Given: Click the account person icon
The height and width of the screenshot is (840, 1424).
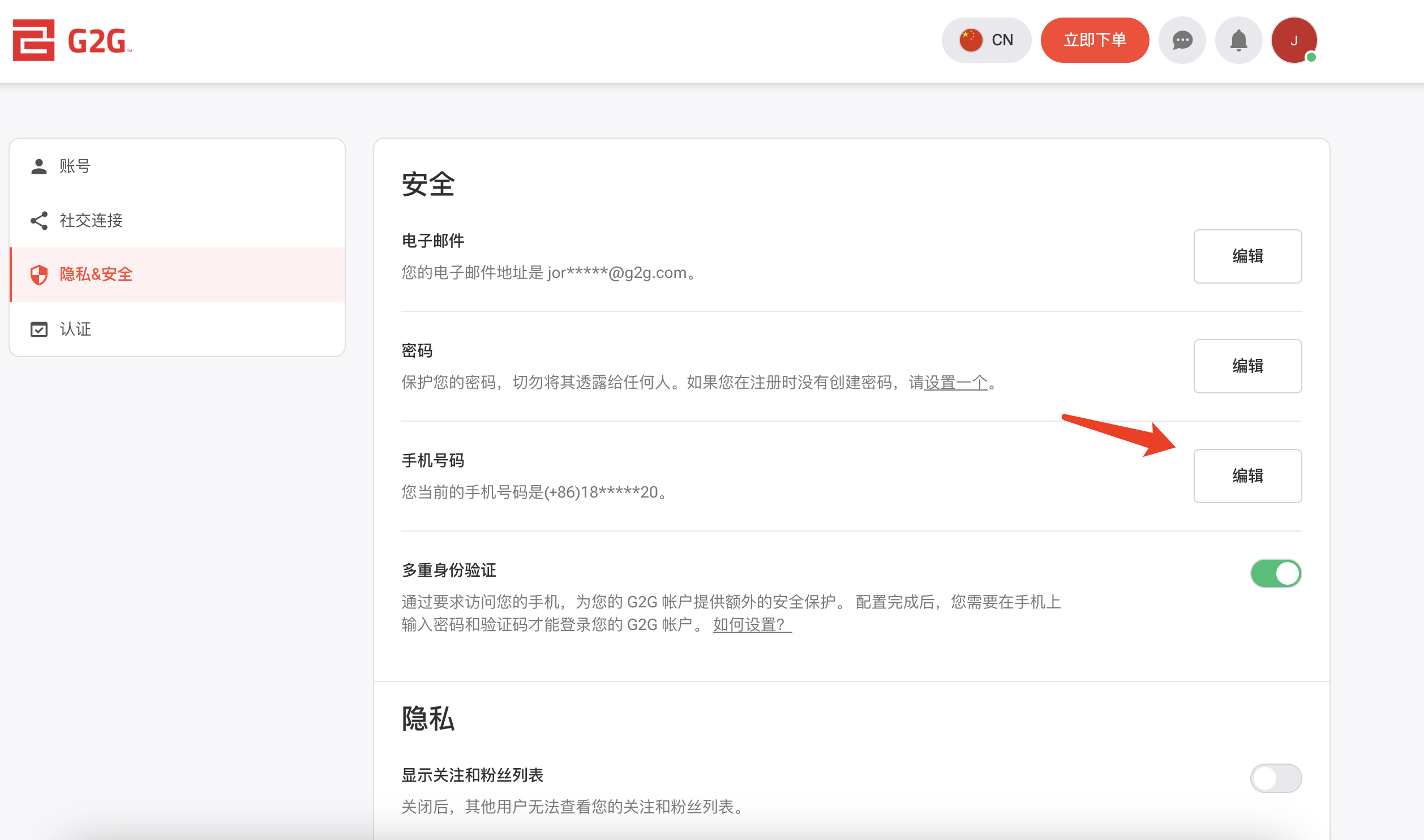Looking at the screenshot, I should tap(38, 166).
